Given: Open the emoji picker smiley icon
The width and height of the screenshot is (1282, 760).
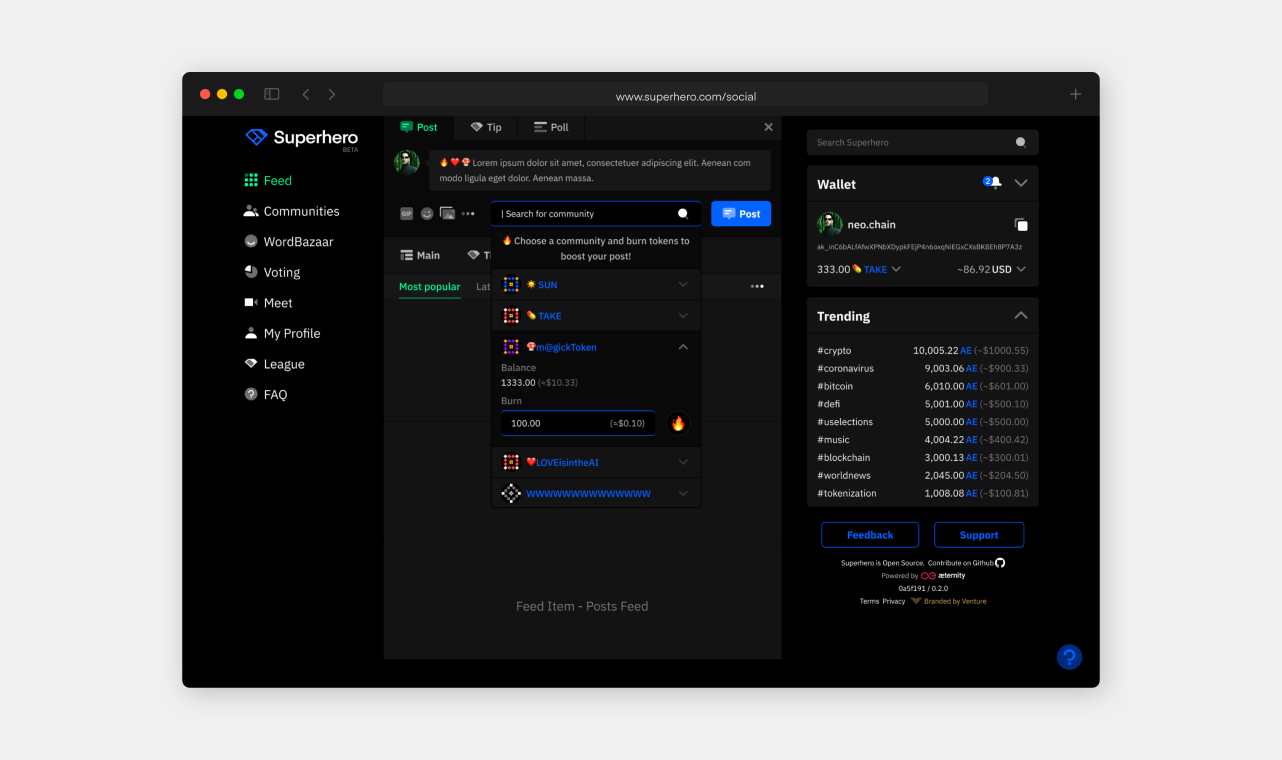Looking at the screenshot, I should (427, 214).
